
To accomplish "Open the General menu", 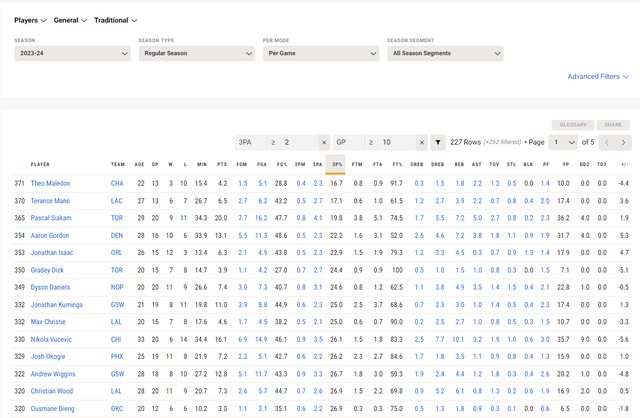I will [x=71, y=20].
